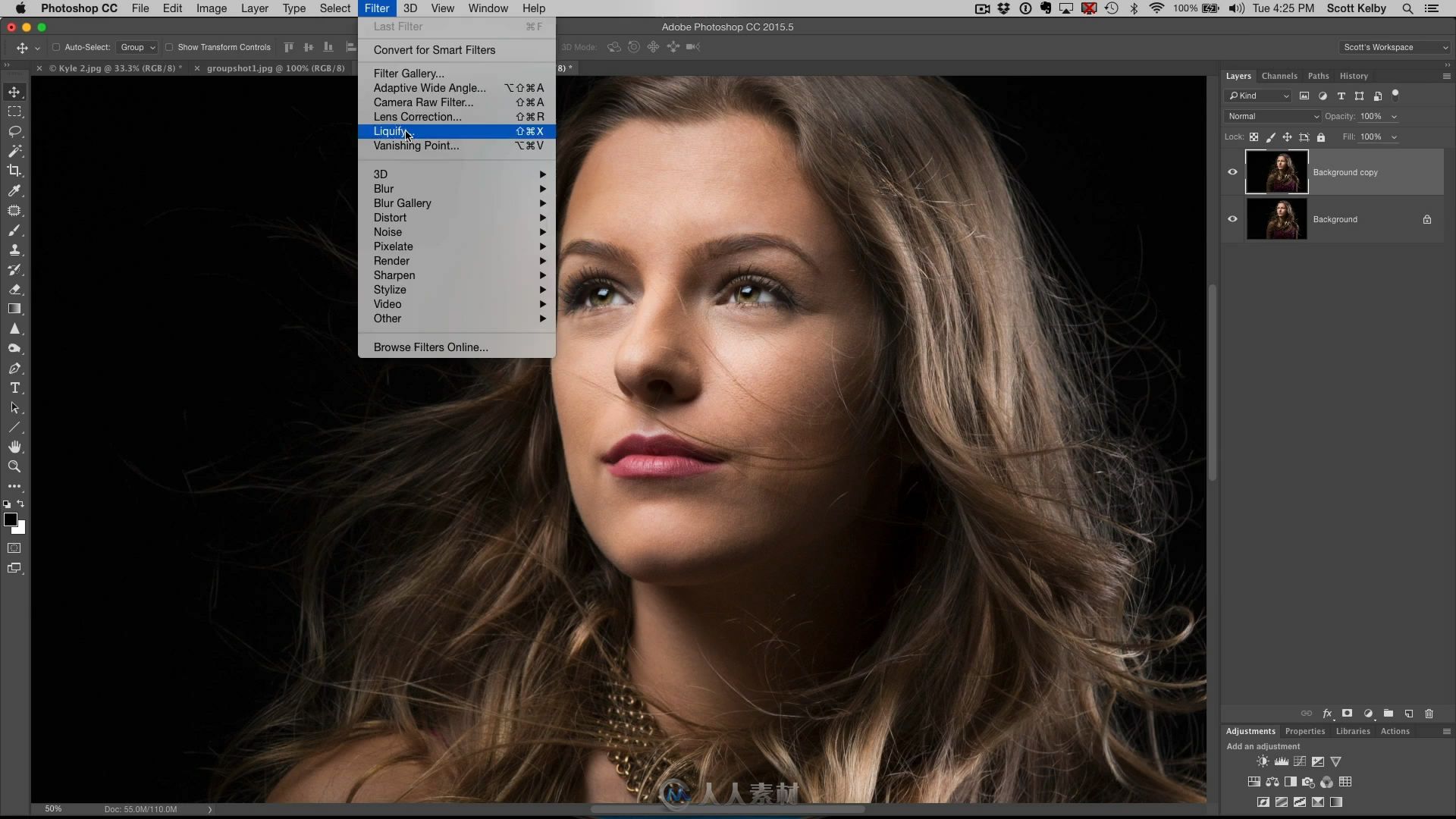
Task: Choose Camera Raw Filter menu item
Action: [457, 102]
